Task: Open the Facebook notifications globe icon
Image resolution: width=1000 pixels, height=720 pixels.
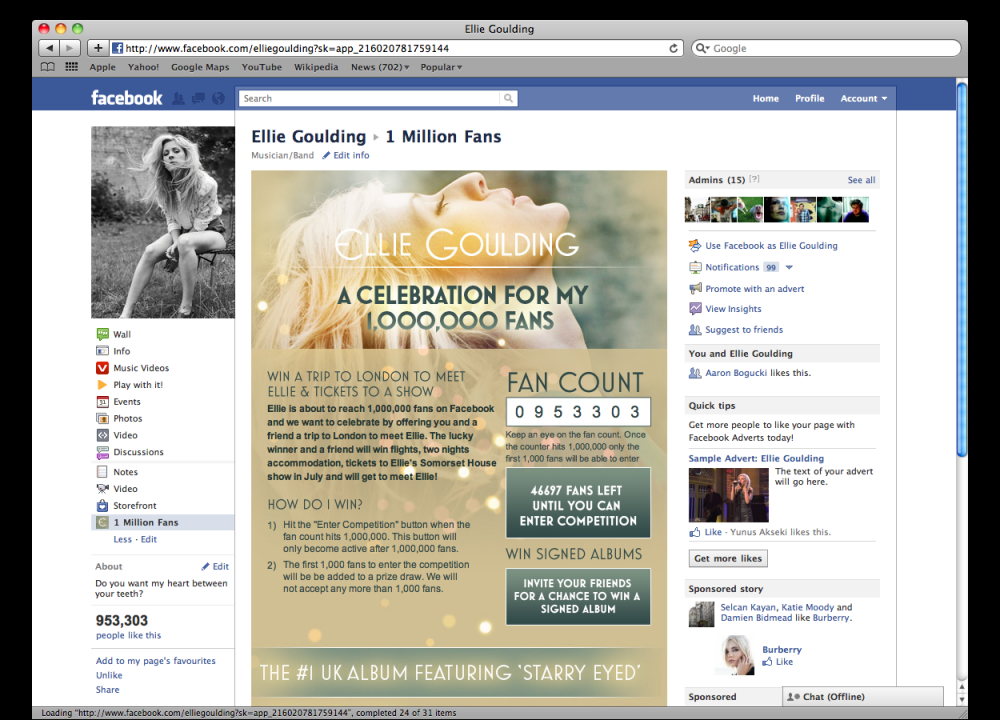Action: coord(218,98)
